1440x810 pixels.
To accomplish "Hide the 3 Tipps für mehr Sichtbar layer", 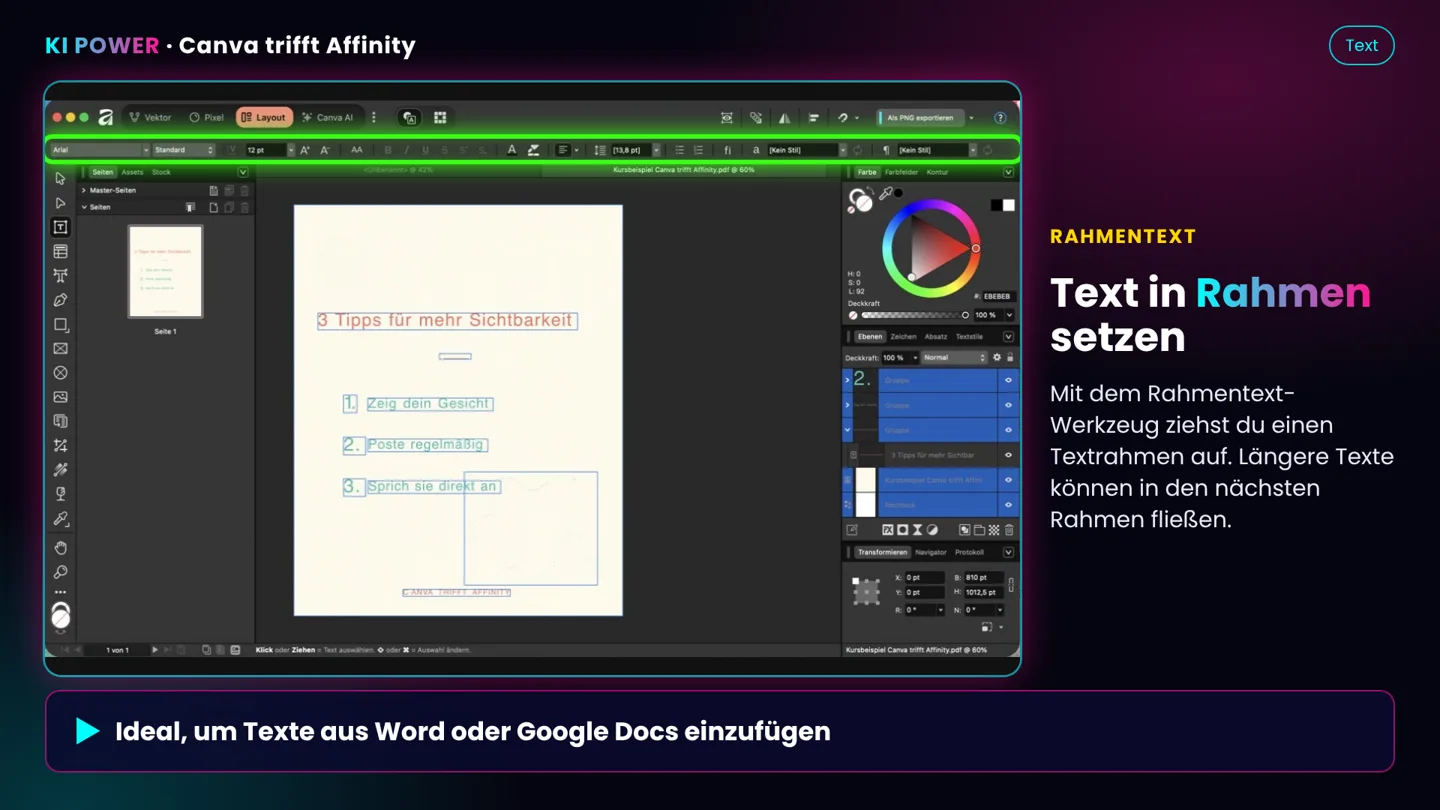I will point(1008,455).
